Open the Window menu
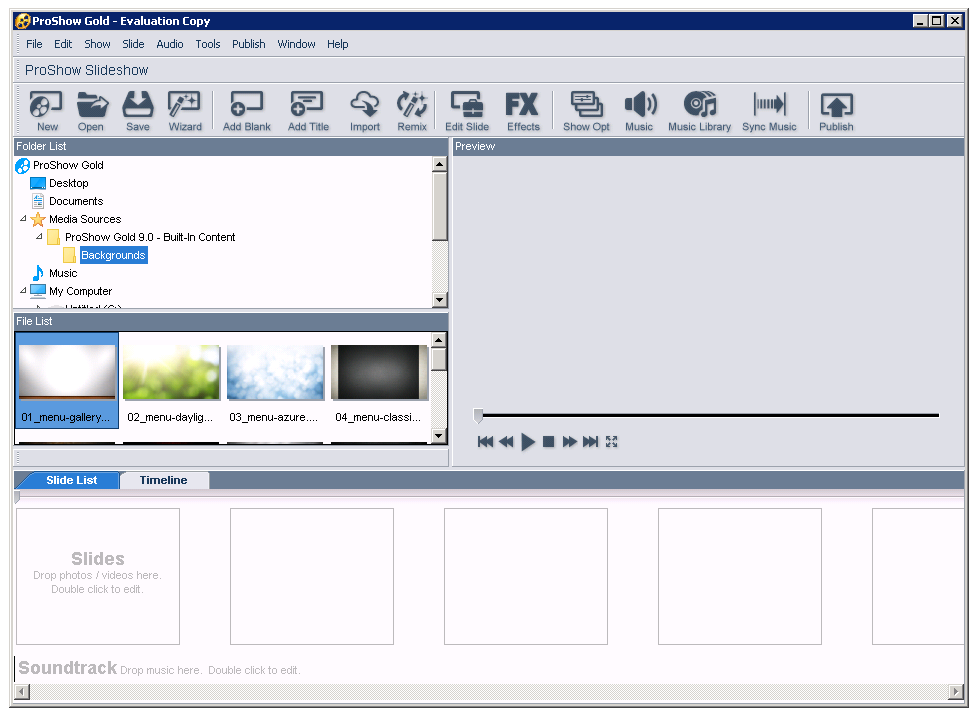This screenshot has width=975, height=723. [296, 44]
